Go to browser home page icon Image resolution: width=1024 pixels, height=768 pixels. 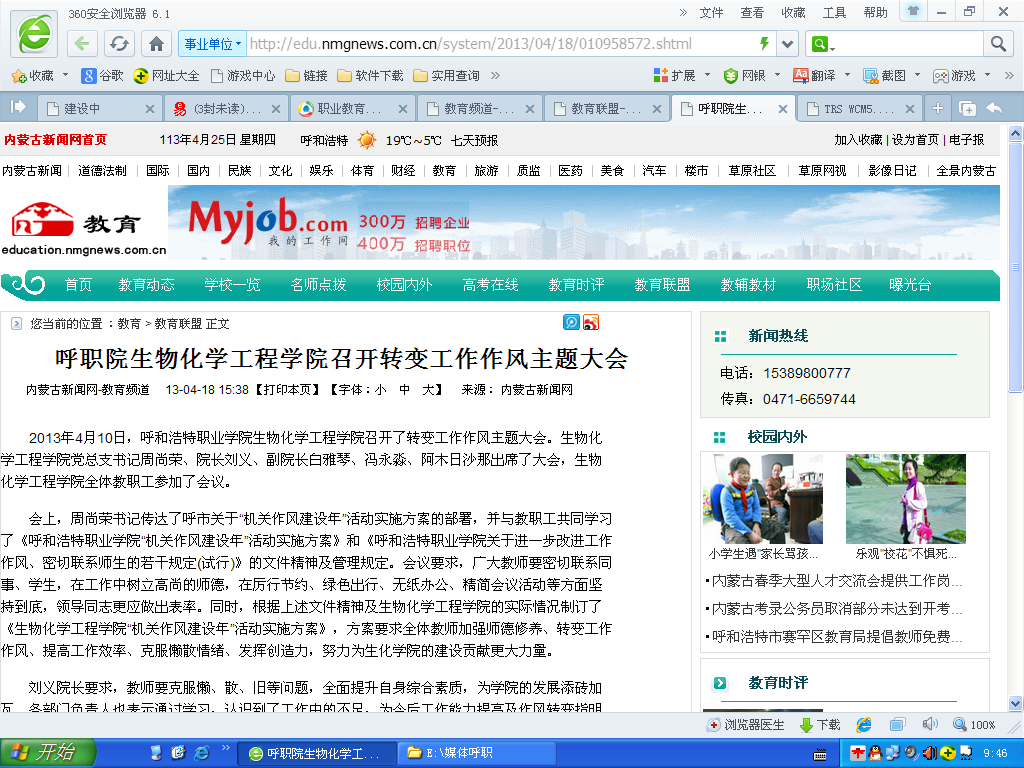[156, 44]
